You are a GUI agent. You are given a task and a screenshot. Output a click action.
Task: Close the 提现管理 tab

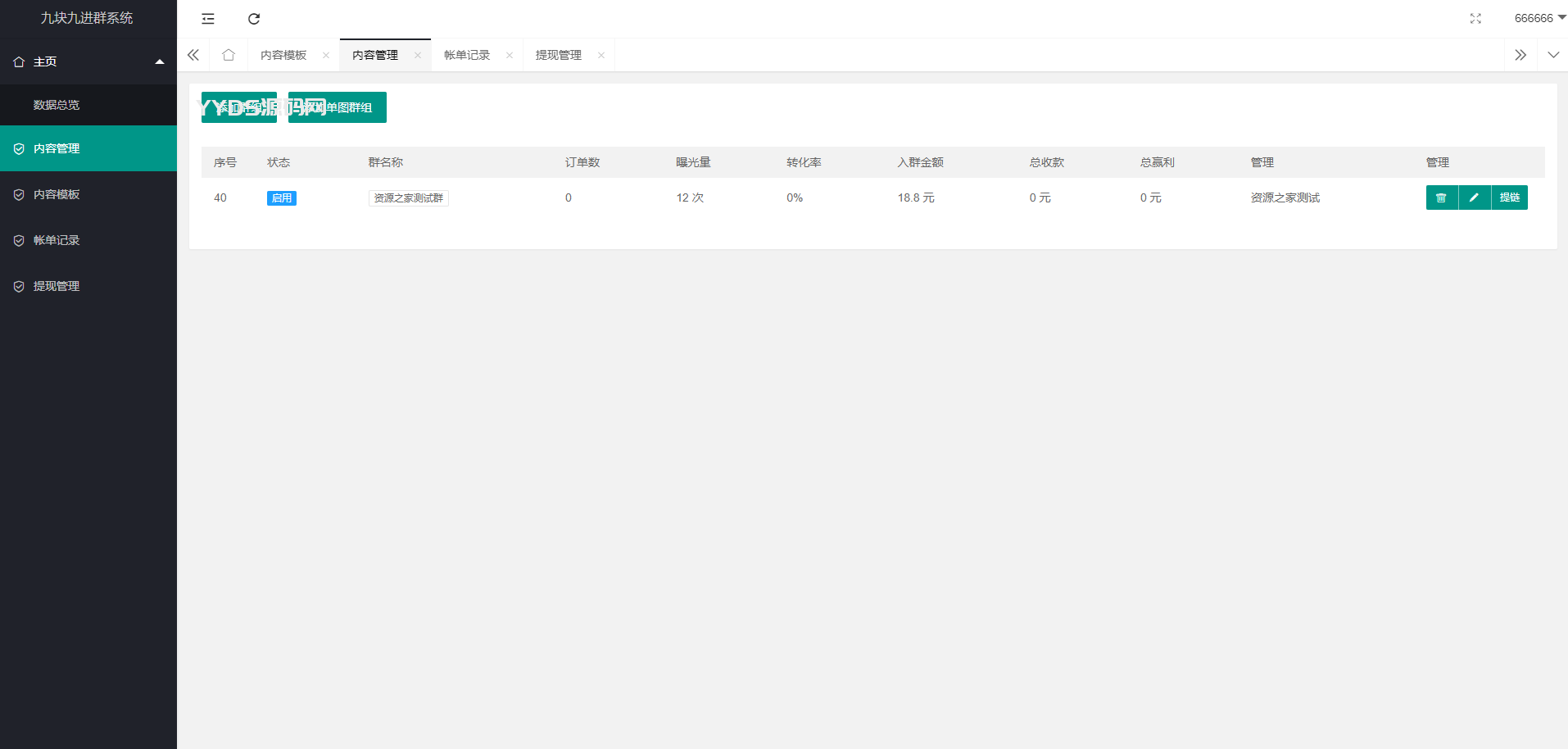click(x=601, y=56)
